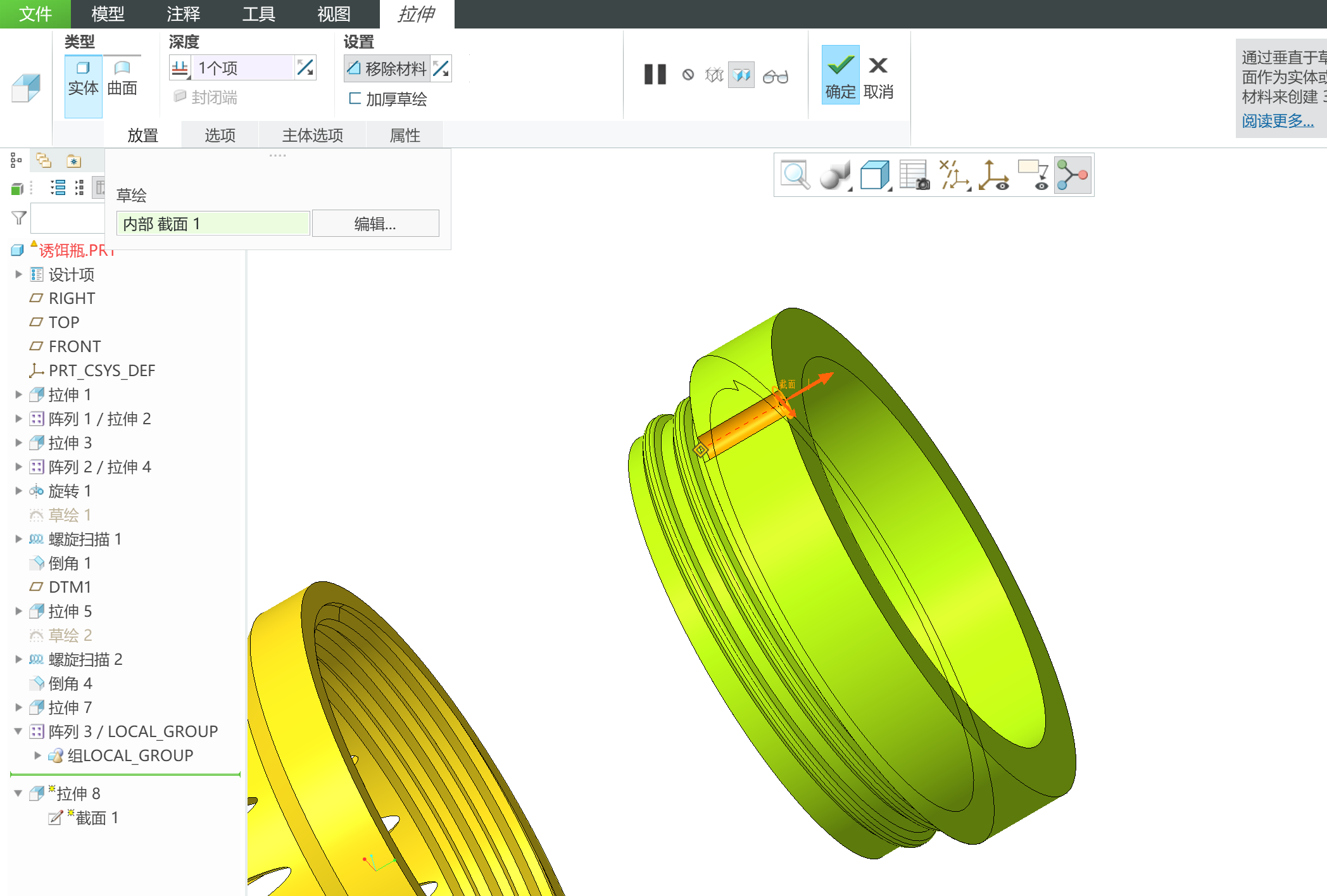The height and width of the screenshot is (896, 1327).
Task: Collapse the 阵列 3 / LOCAL_GROUP node
Action: click(x=18, y=731)
